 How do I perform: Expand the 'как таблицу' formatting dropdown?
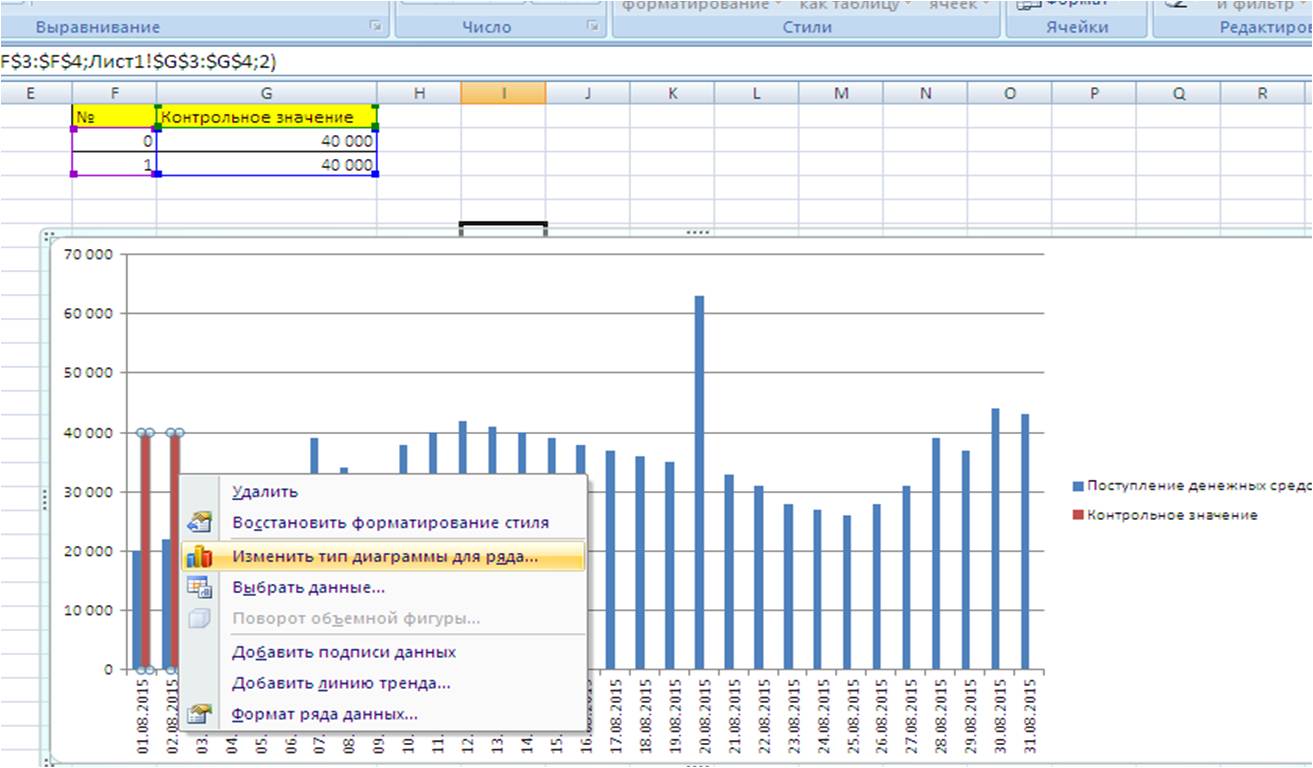click(854, 5)
